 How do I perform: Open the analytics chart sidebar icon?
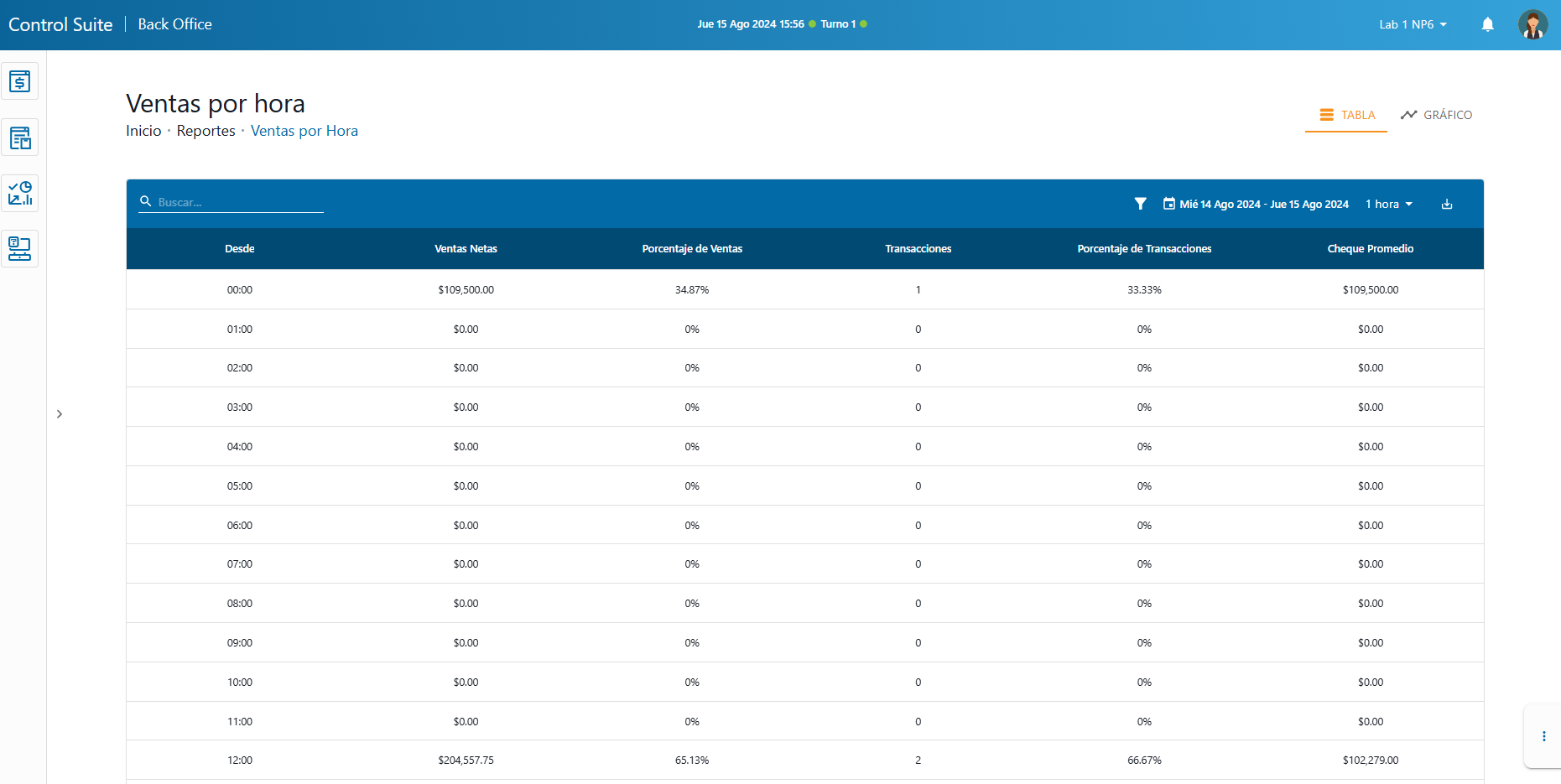coord(19,193)
